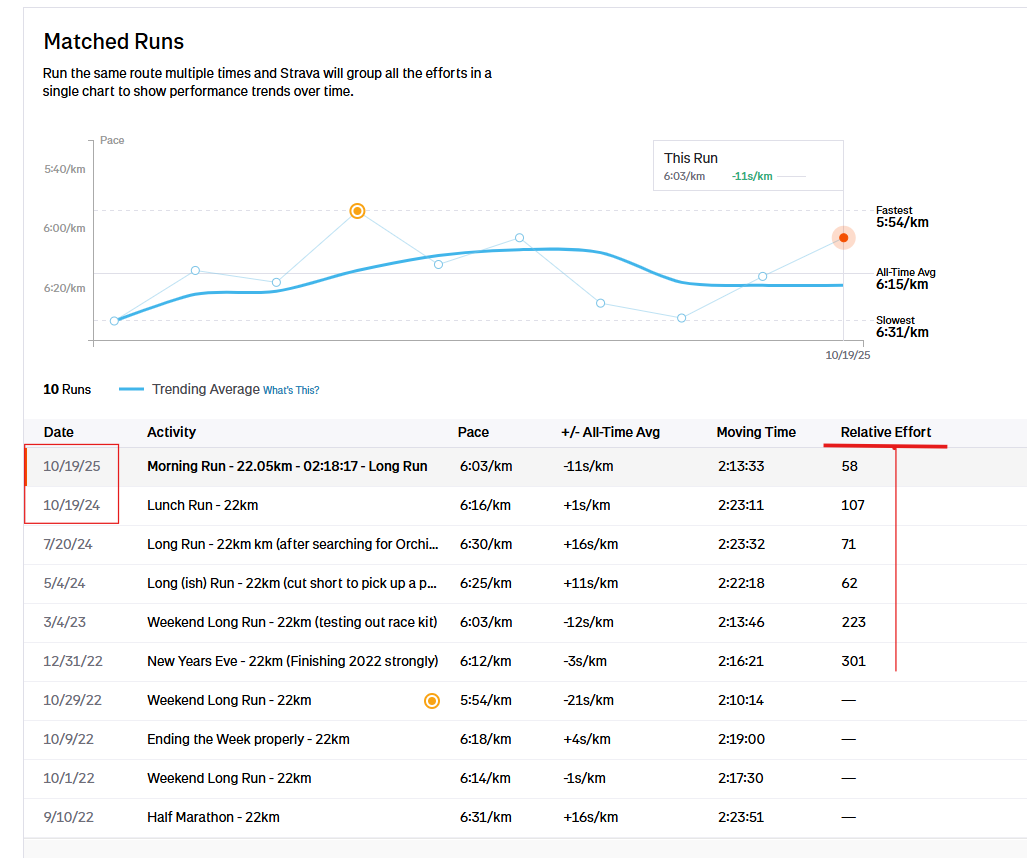
Task: Open the Lunch Run - 22km activity
Action: [x=202, y=505]
